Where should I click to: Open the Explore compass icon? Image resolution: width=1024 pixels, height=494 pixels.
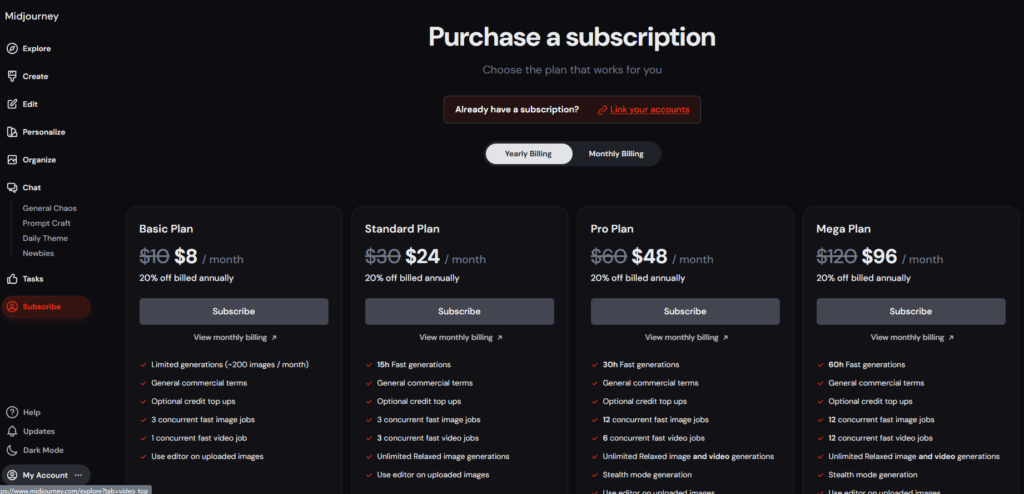pos(12,48)
